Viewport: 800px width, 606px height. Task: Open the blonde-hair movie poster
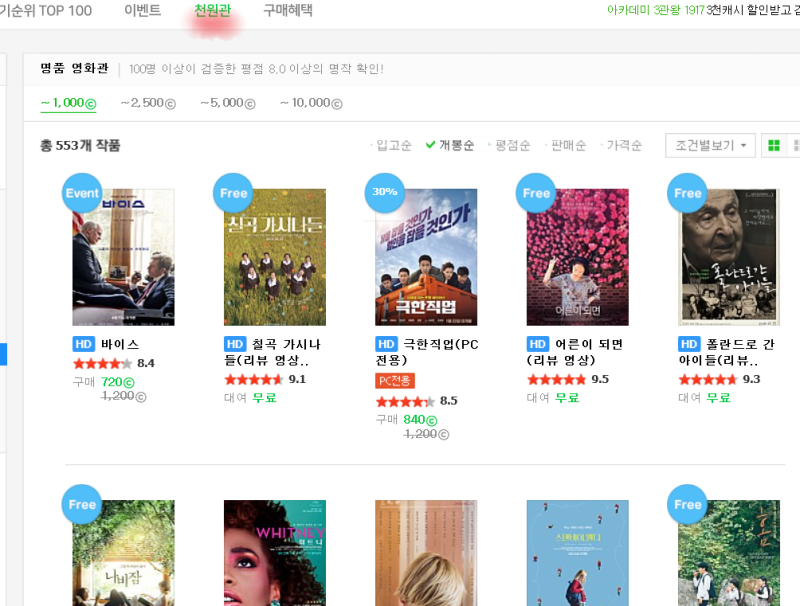(x=426, y=553)
